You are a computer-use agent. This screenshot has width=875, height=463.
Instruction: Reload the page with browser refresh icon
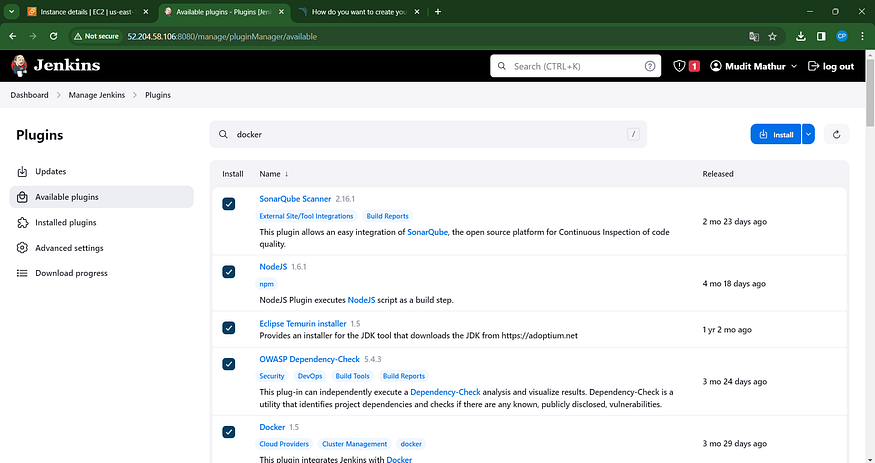pos(54,36)
